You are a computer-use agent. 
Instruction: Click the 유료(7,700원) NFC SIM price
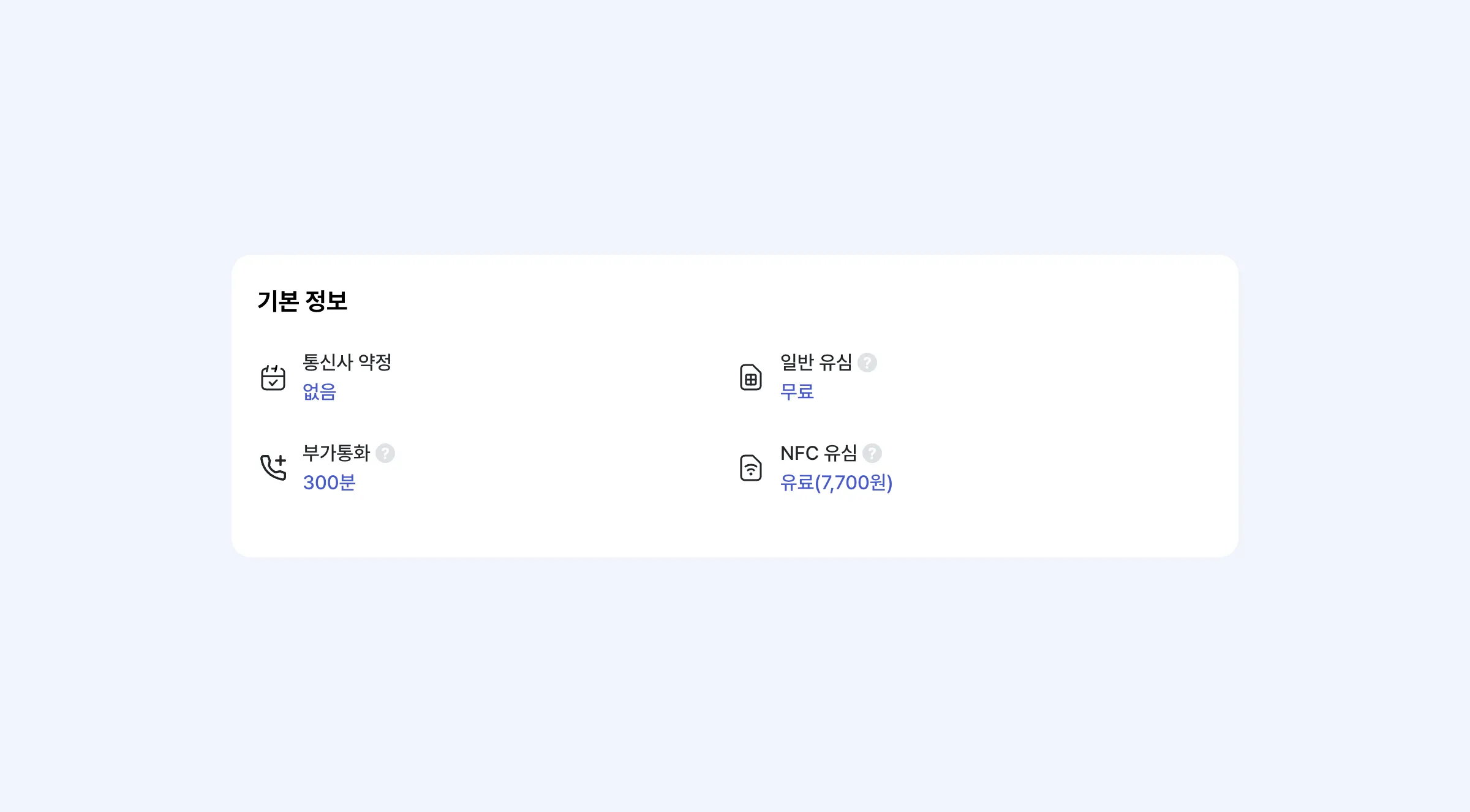point(836,483)
